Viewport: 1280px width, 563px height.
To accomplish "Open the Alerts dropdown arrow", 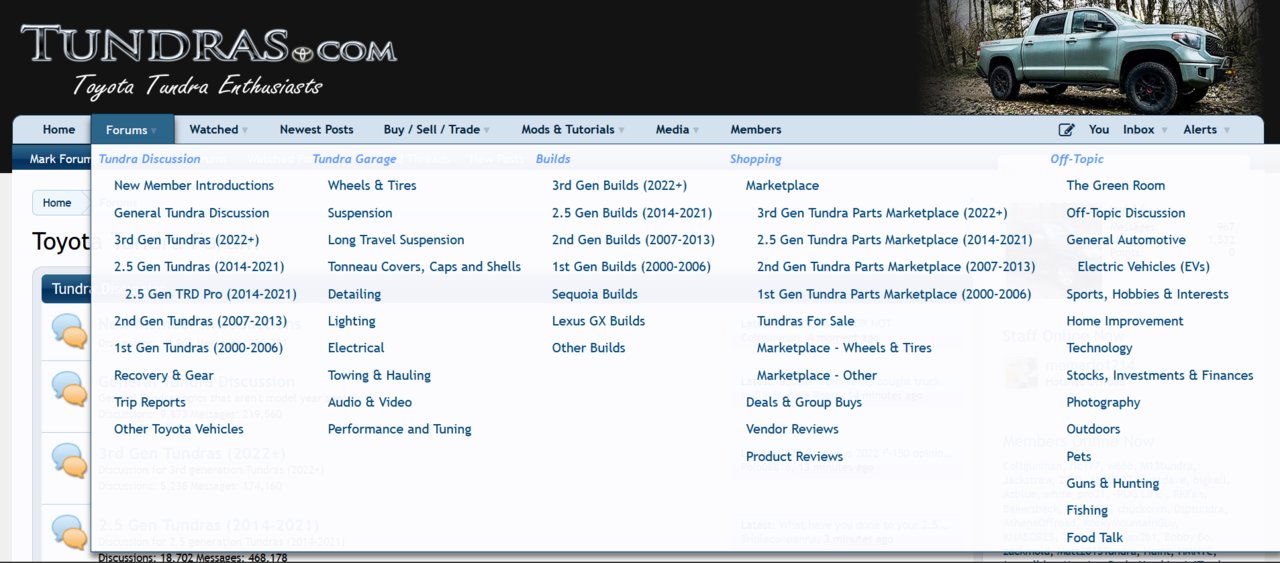I will [1227, 130].
